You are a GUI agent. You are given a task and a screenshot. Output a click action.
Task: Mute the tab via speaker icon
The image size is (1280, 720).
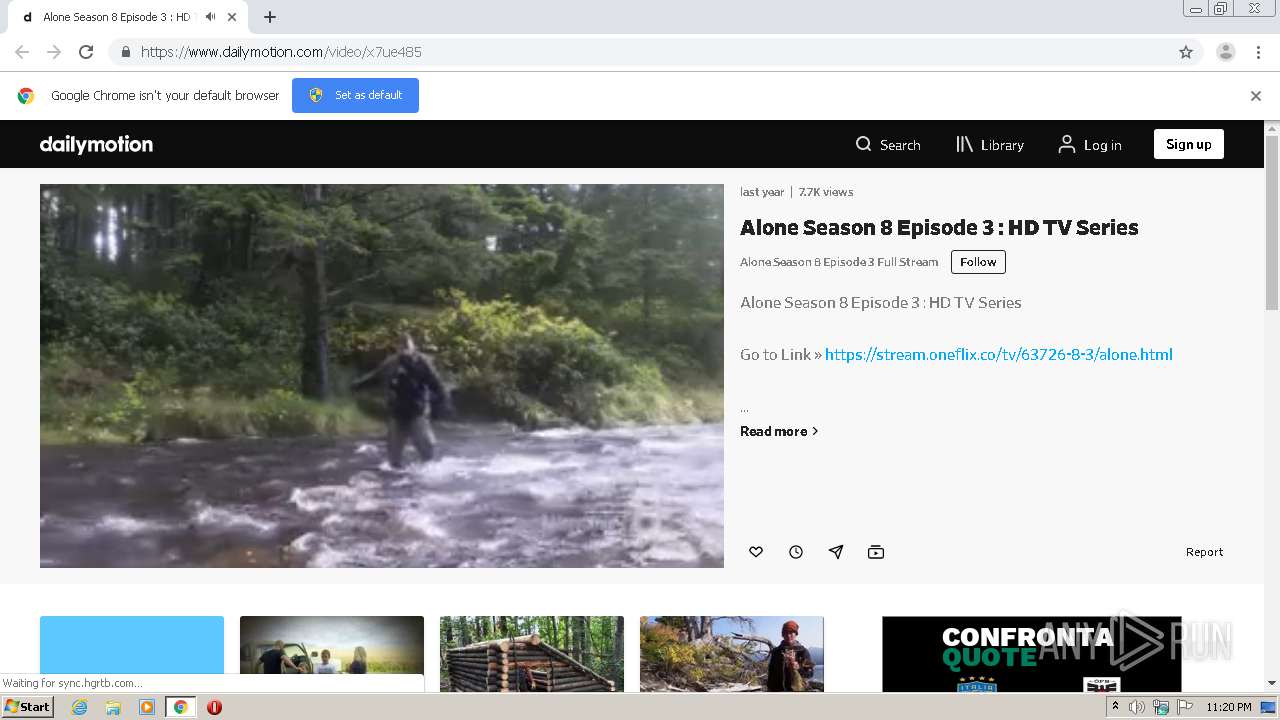[210, 17]
